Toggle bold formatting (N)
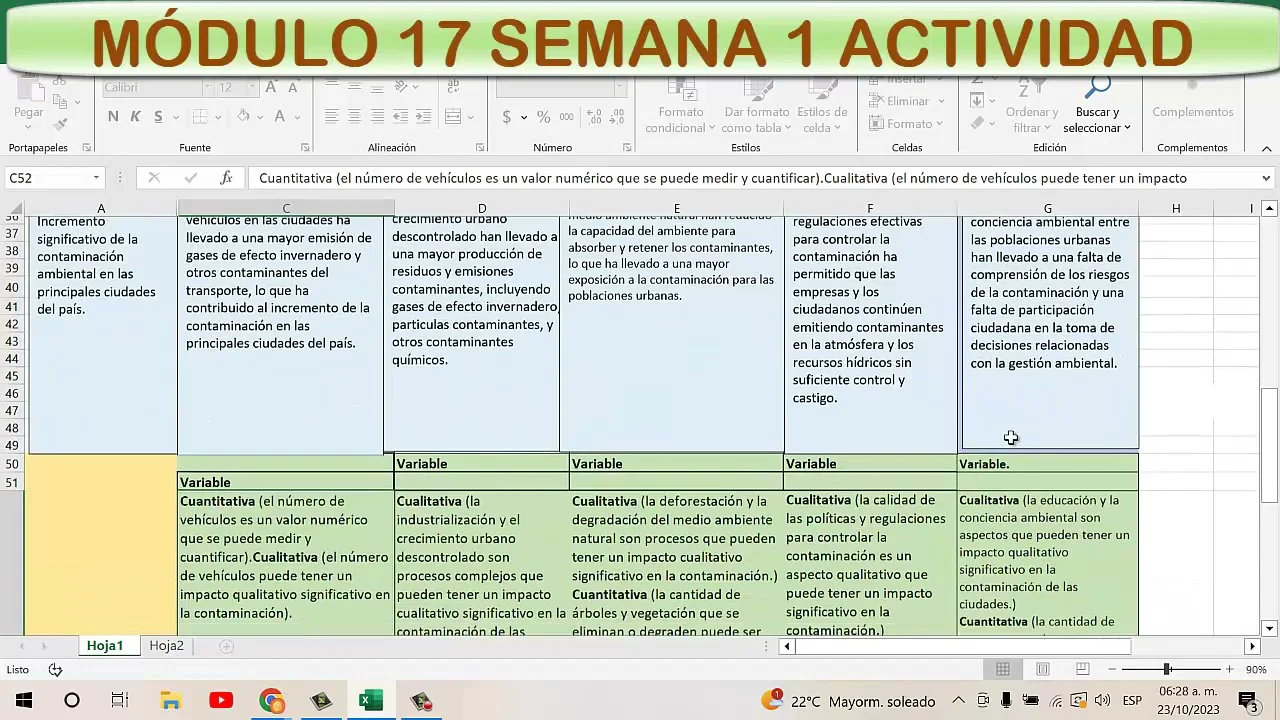 click(113, 117)
